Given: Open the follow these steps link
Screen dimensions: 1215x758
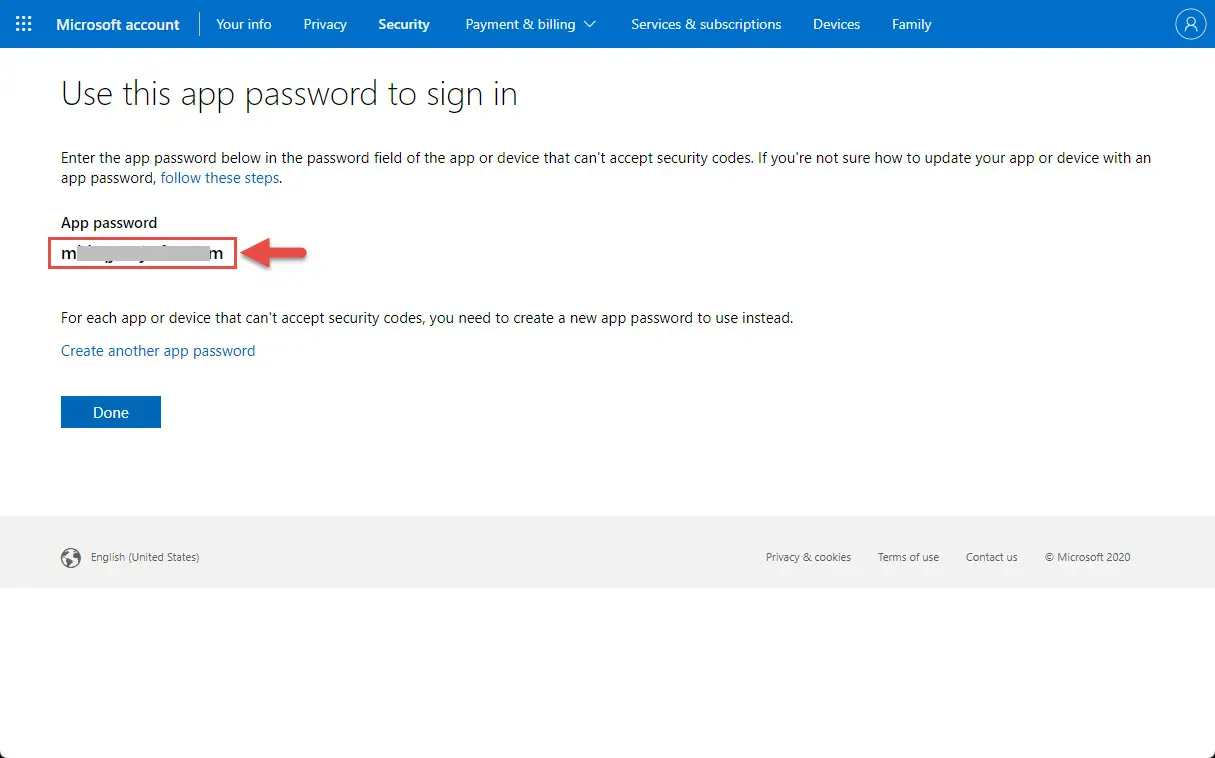Looking at the screenshot, I should [220, 178].
